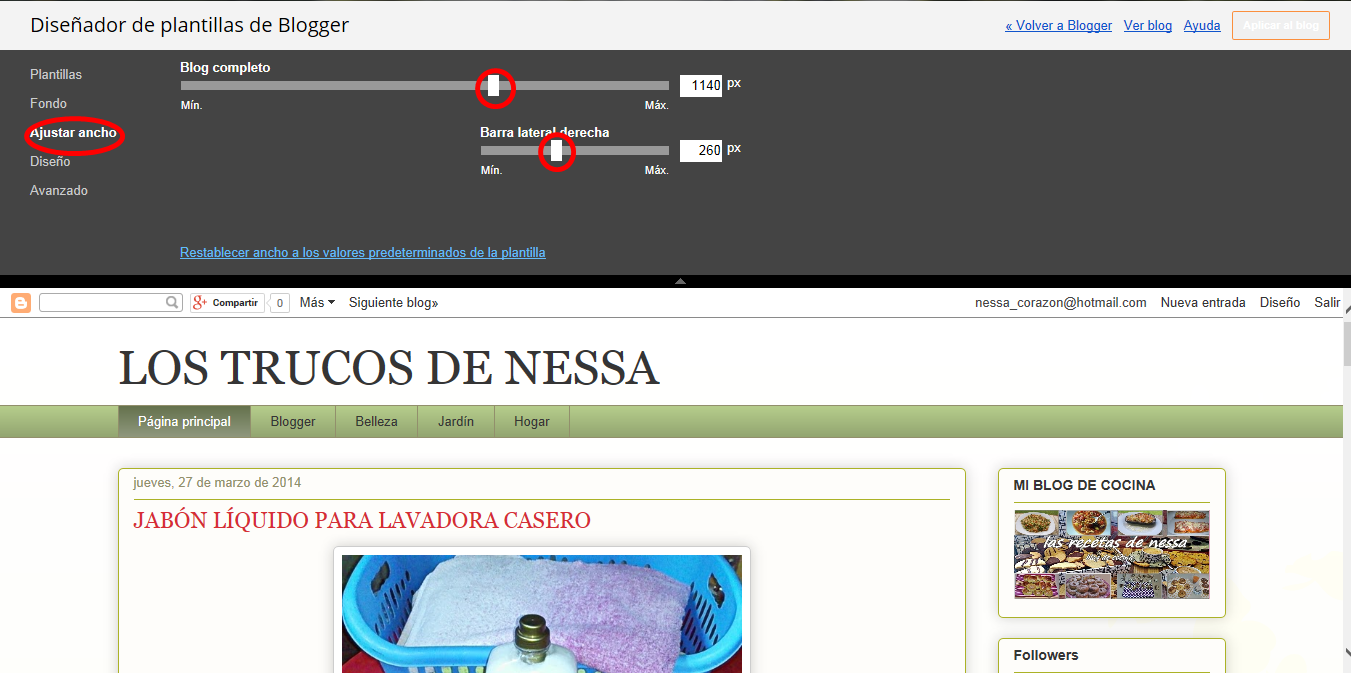The height and width of the screenshot is (673, 1351).
Task: Select the Hogar tab
Action: [x=532, y=421]
